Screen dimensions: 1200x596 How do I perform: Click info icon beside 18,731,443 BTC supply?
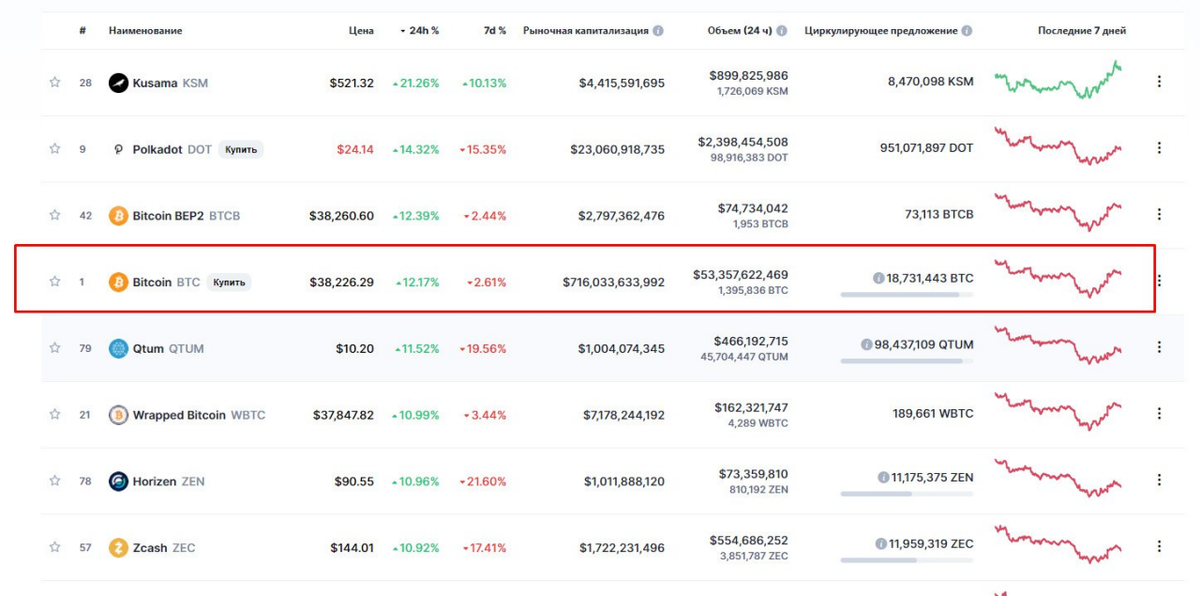point(878,278)
